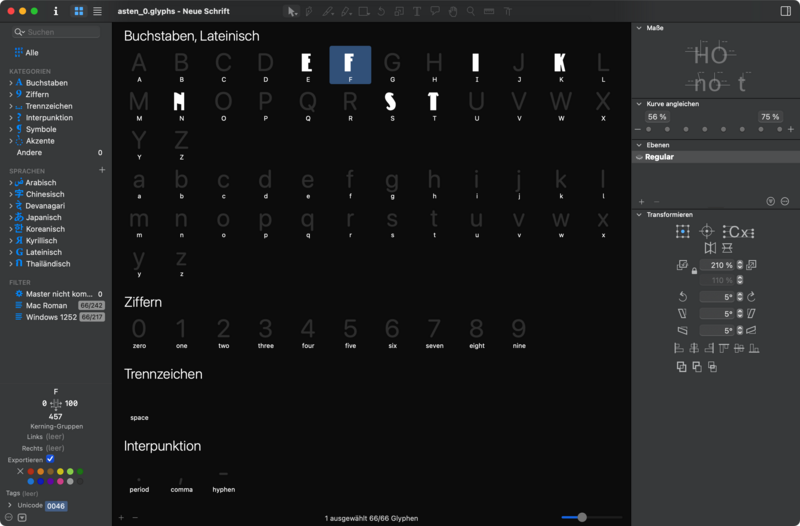Expand the Kyrillisch language group
This screenshot has width=800, height=526.
click(x=11, y=241)
